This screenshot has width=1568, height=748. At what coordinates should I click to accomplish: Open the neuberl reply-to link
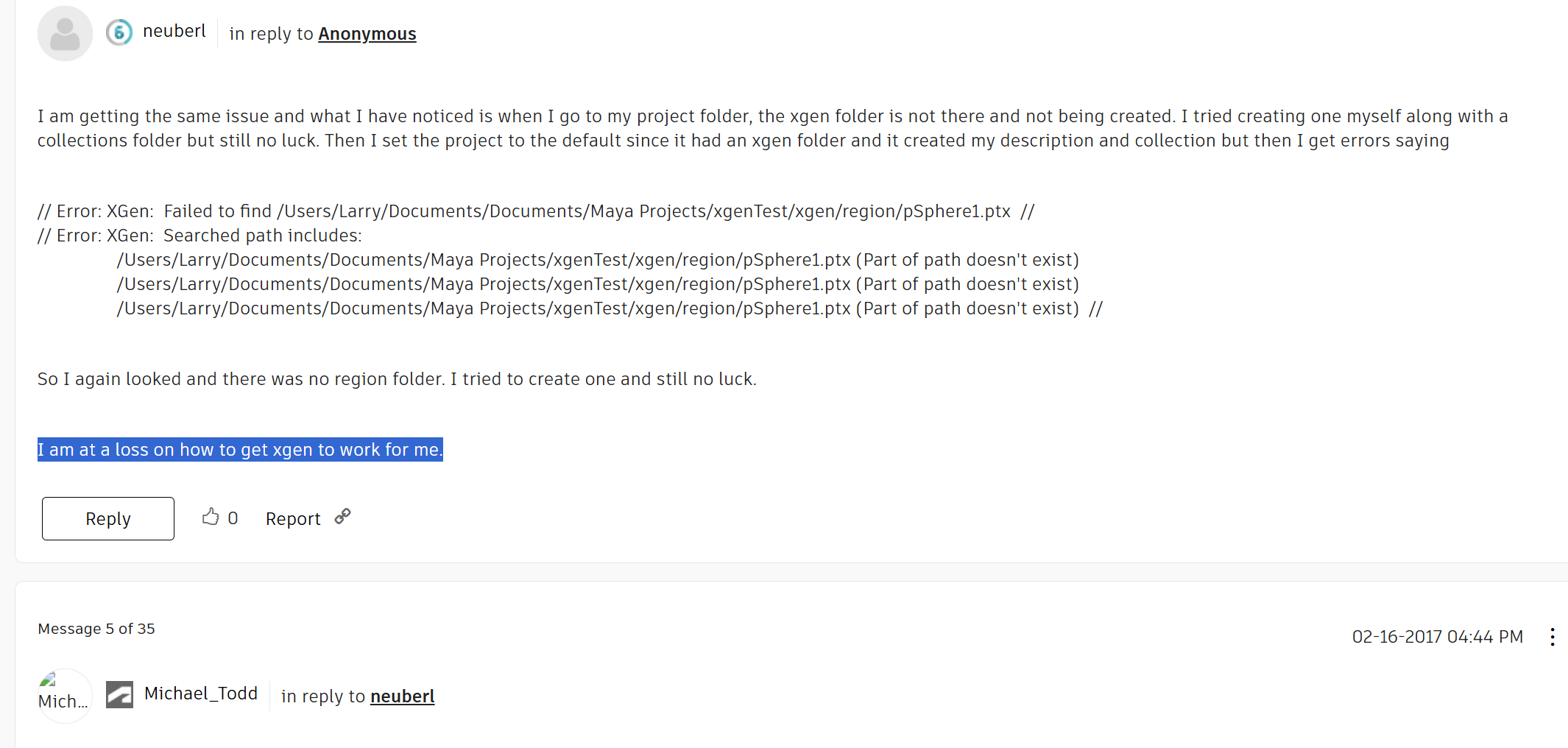click(x=402, y=696)
